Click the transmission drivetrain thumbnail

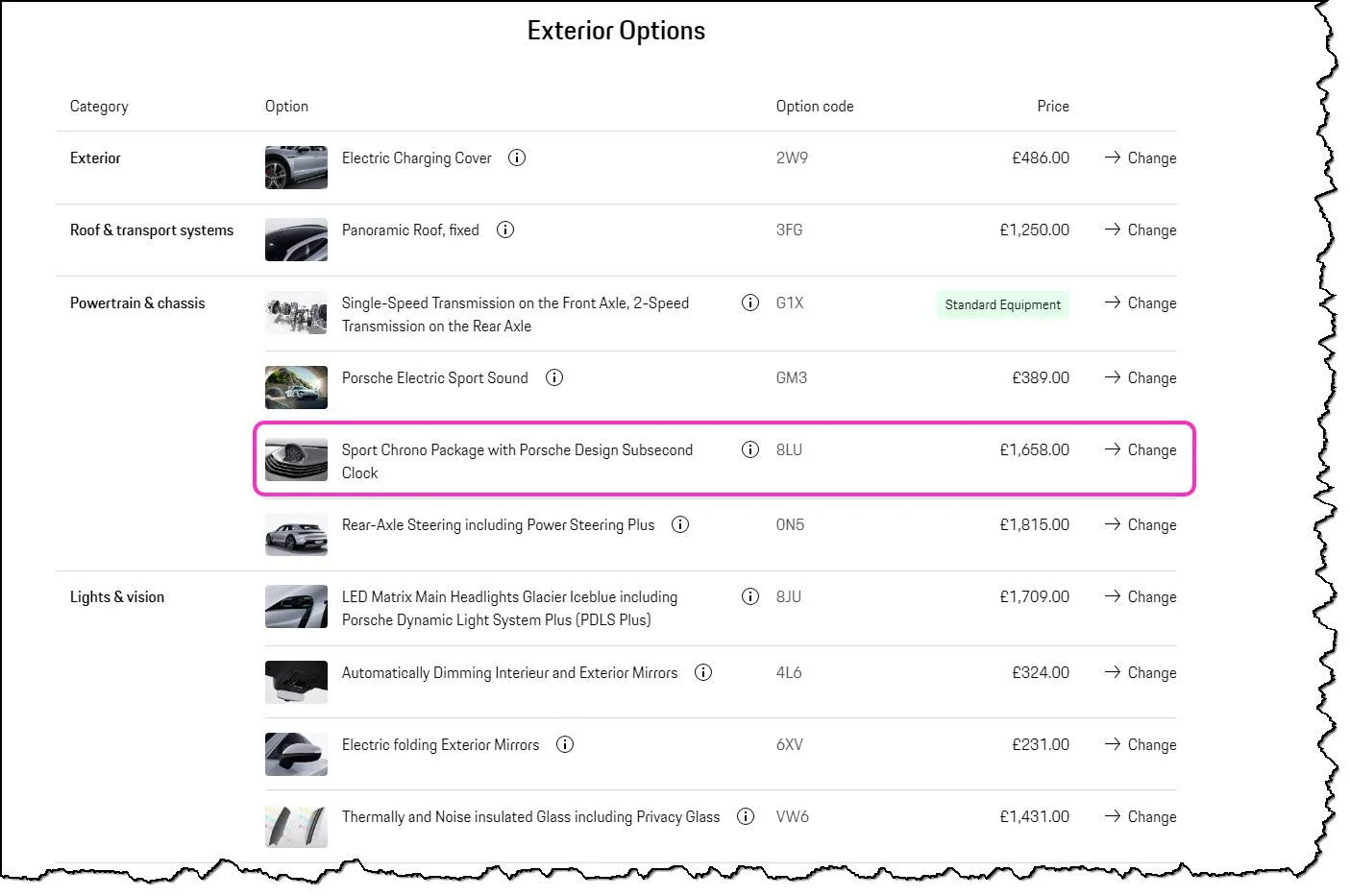click(296, 313)
